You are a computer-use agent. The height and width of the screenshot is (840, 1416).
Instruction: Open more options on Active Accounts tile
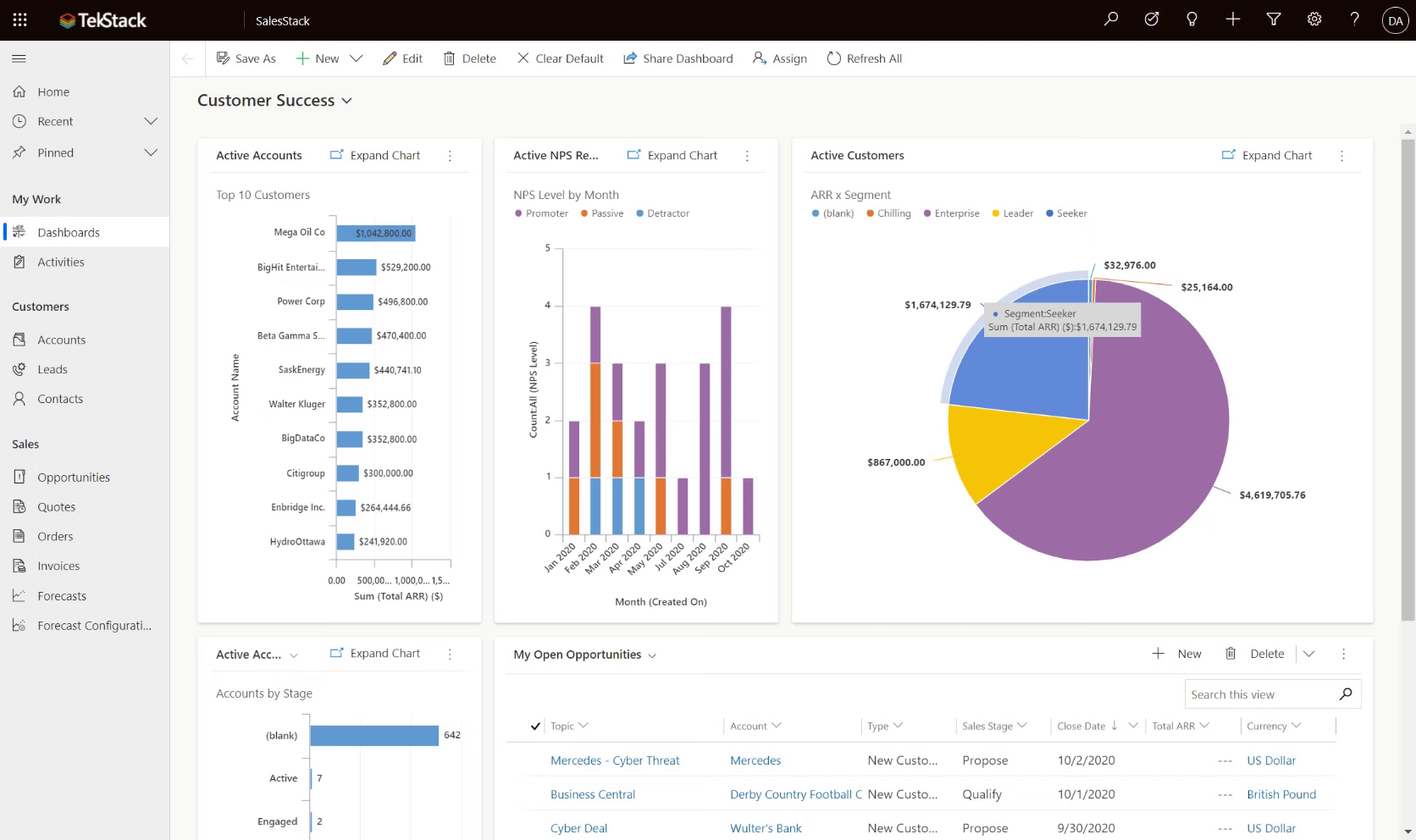pyautogui.click(x=450, y=156)
